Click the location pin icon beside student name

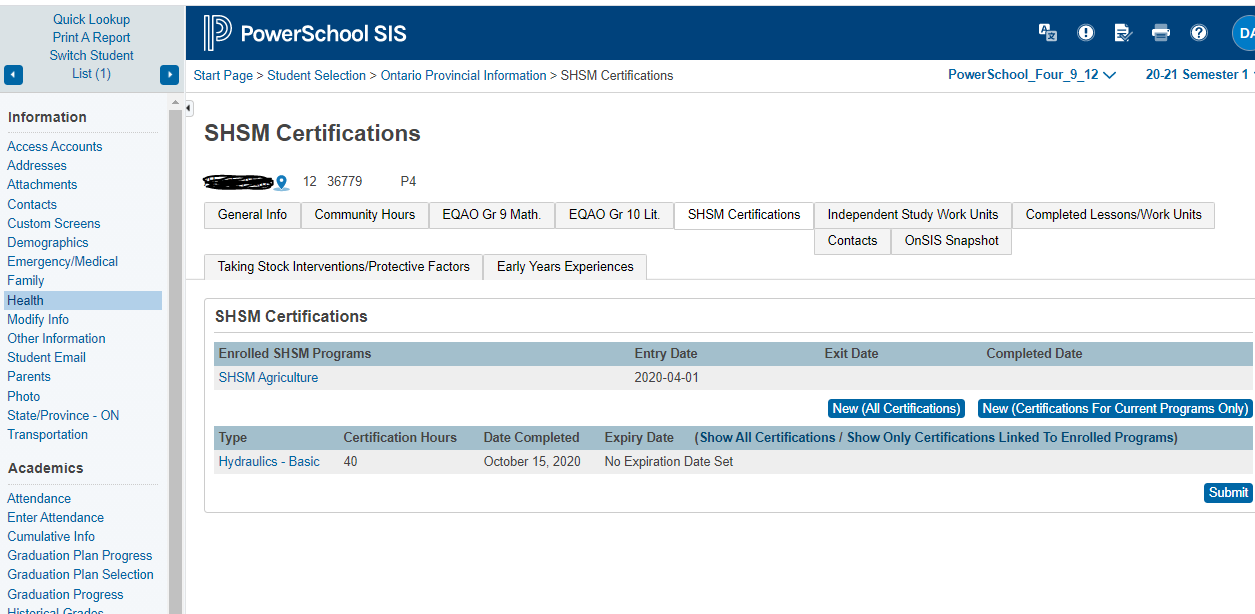click(x=282, y=183)
